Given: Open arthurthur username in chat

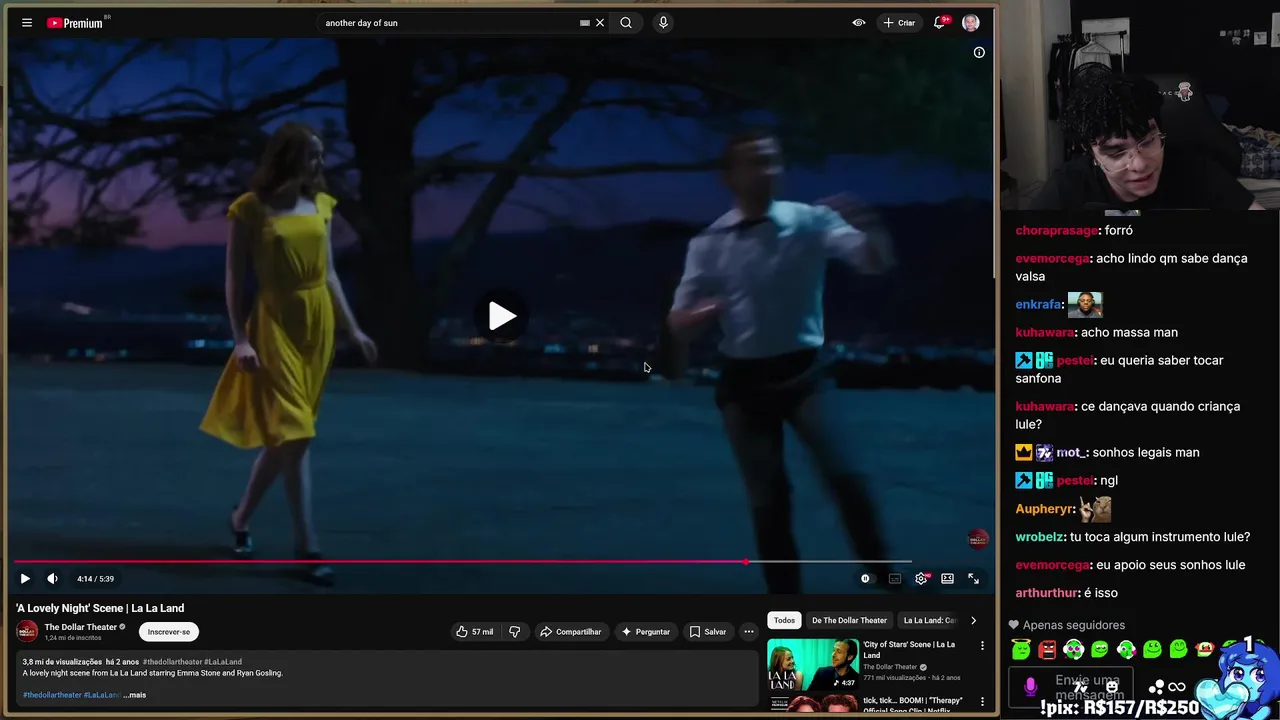Looking at the screenshot, I should 1047,593.
